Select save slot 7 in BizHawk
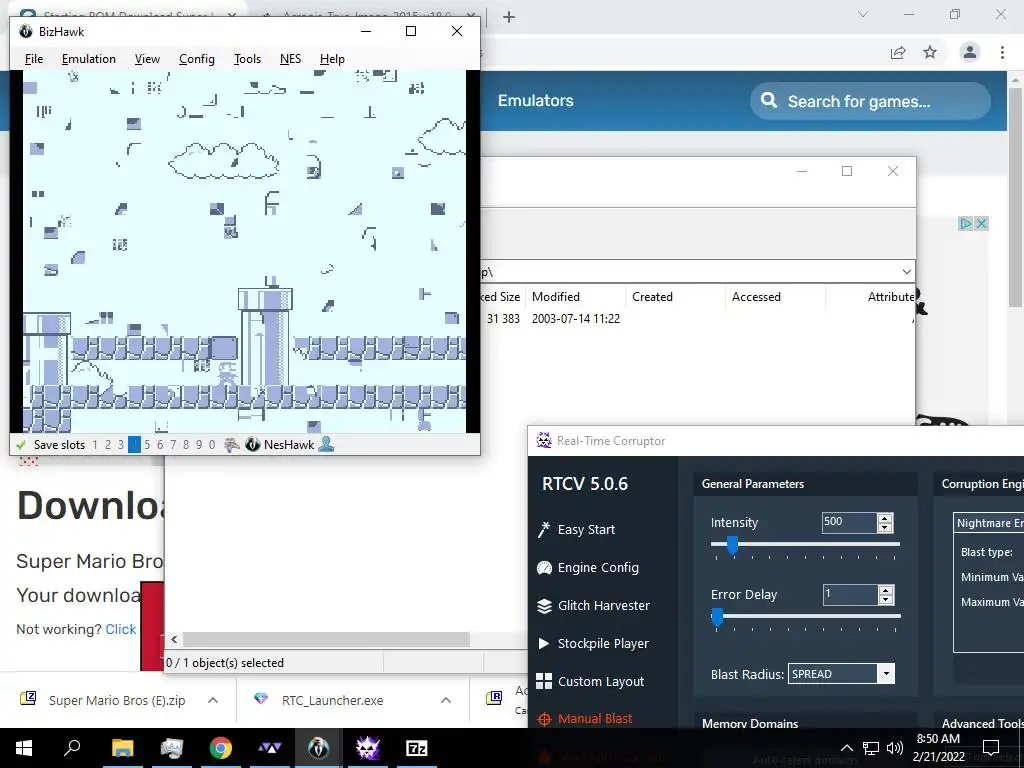This screenshot has width=1024, height=768. (x=173, y=445)
